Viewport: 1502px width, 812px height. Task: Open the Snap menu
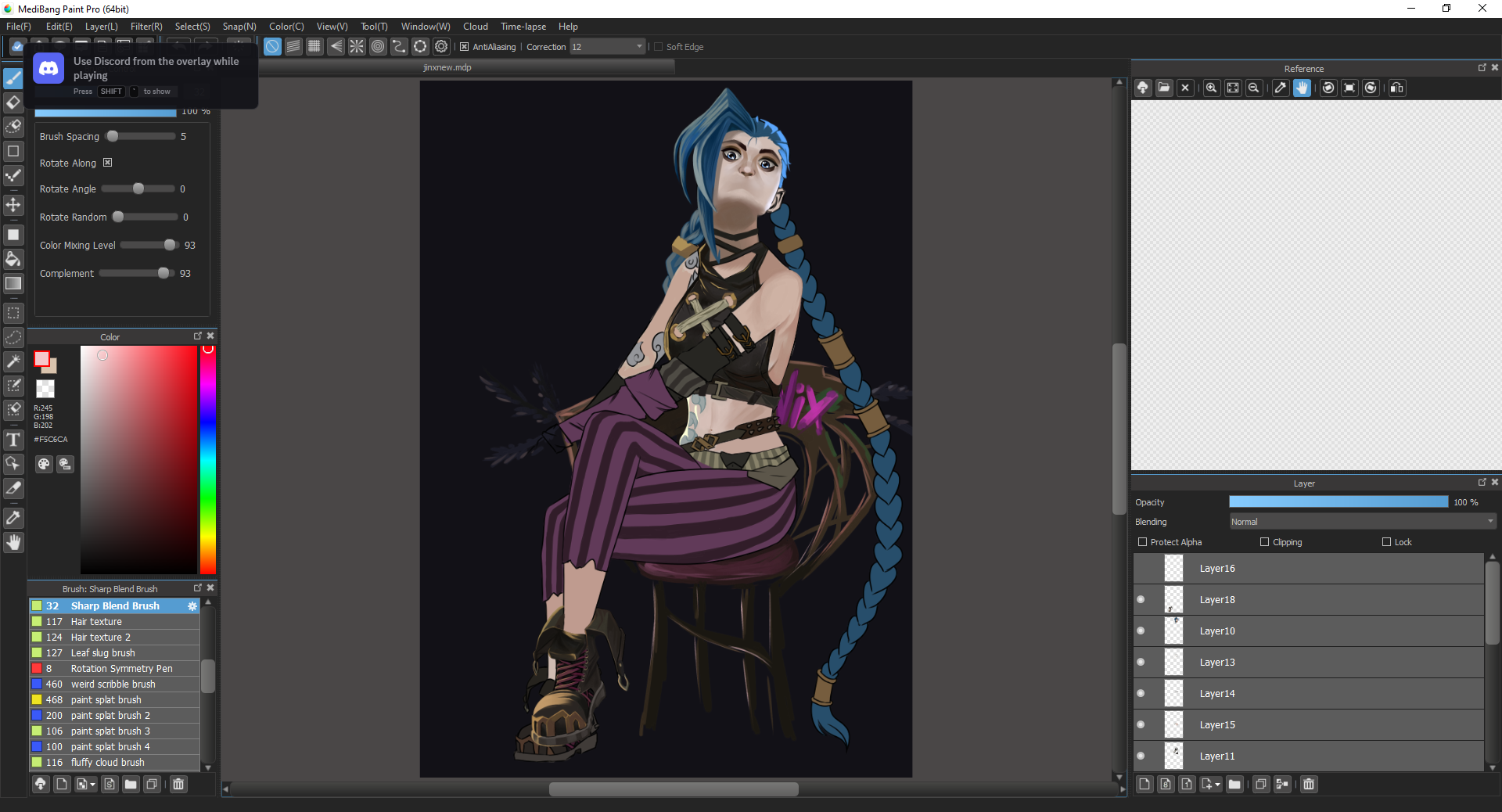pyautogui.click(x=239, y=27)
